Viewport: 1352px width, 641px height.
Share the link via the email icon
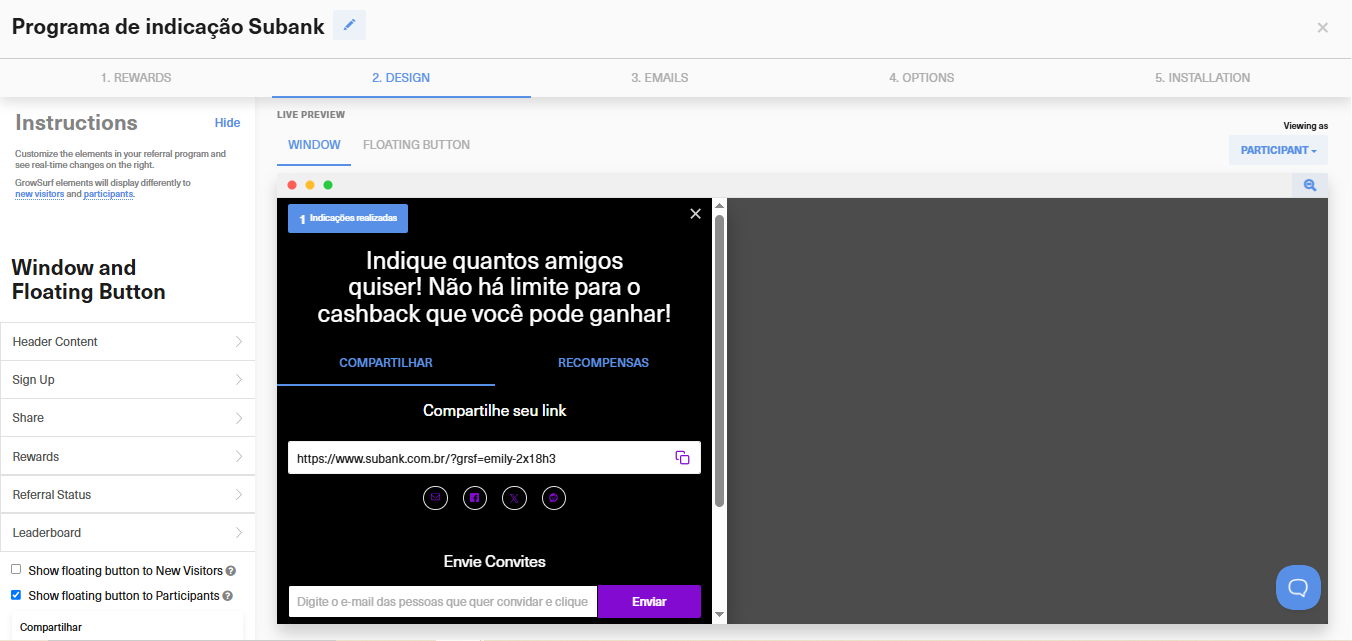435,497
